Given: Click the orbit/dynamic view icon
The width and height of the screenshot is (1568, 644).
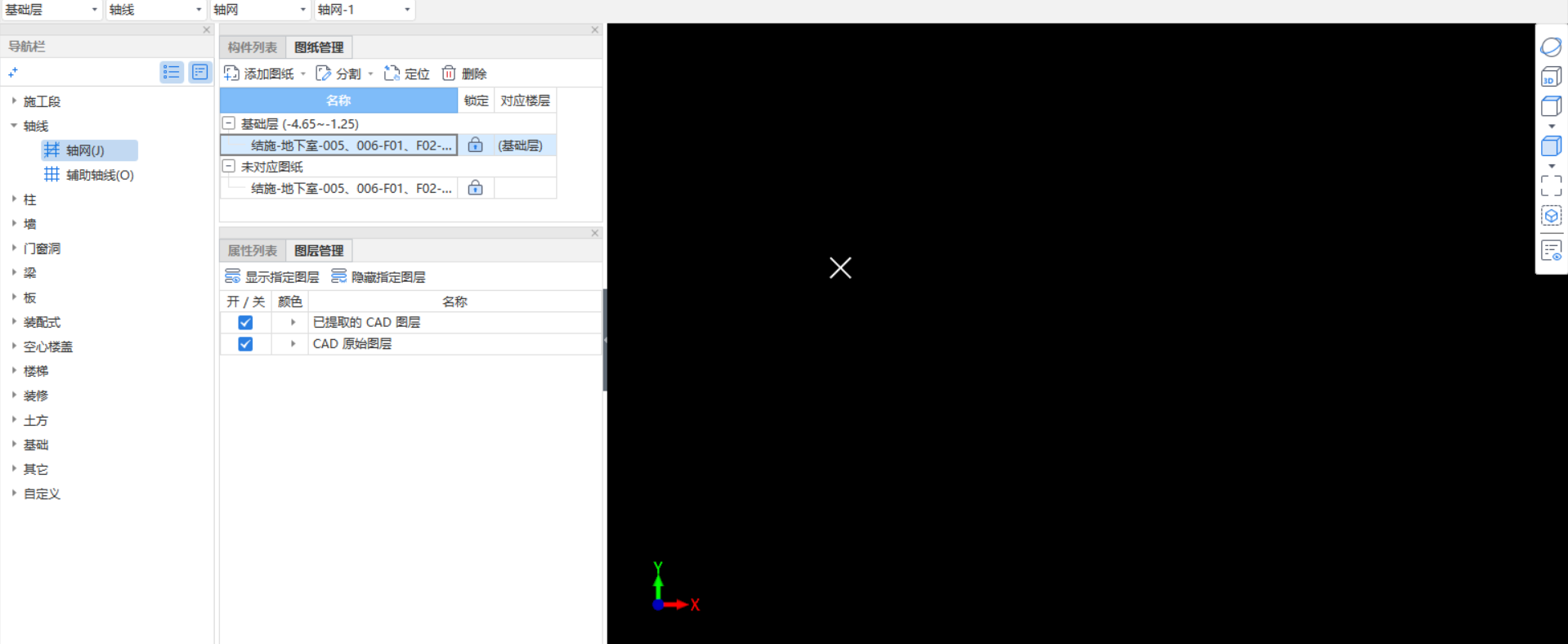Looking at the screenshot, I should pos(1551,47).
